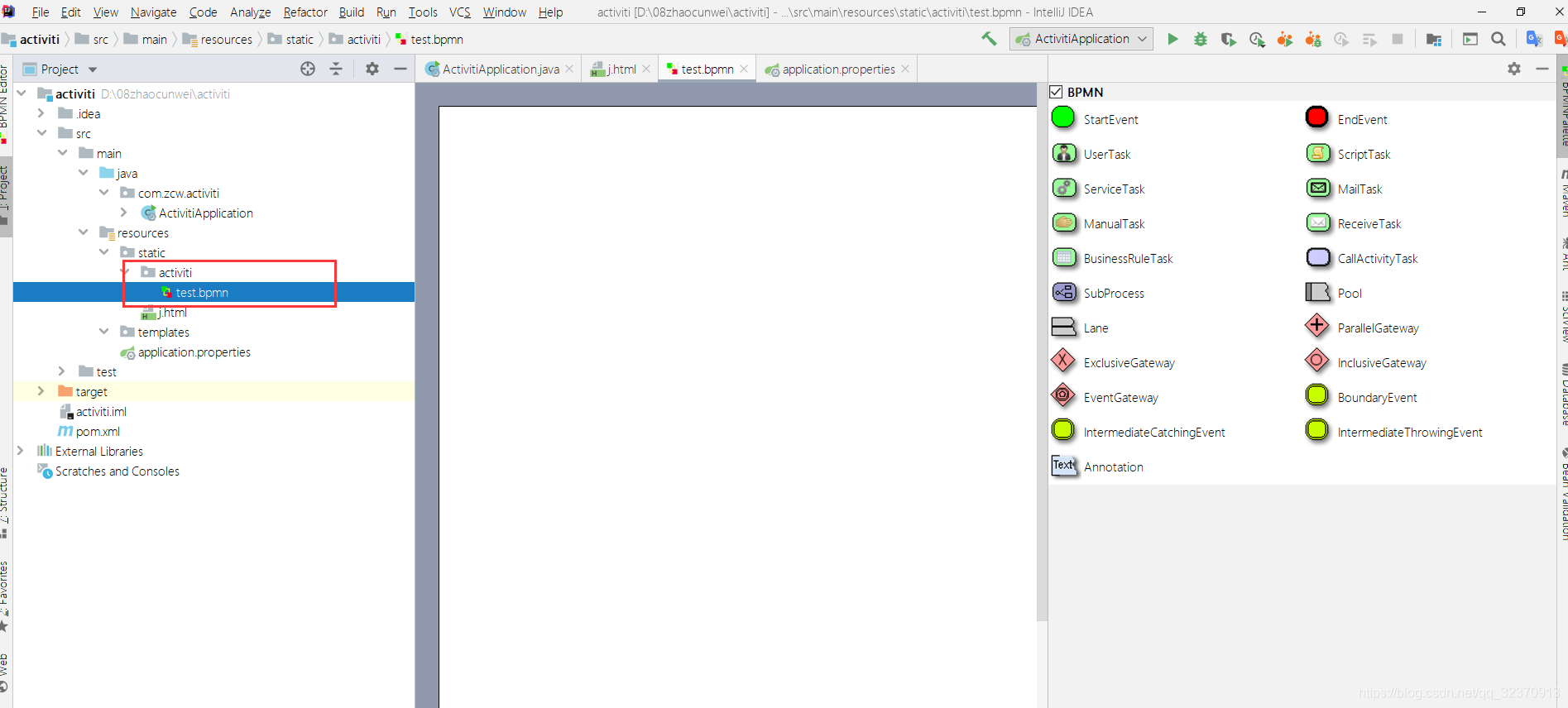Pick the UserTask palette icon

(1064, 154)
